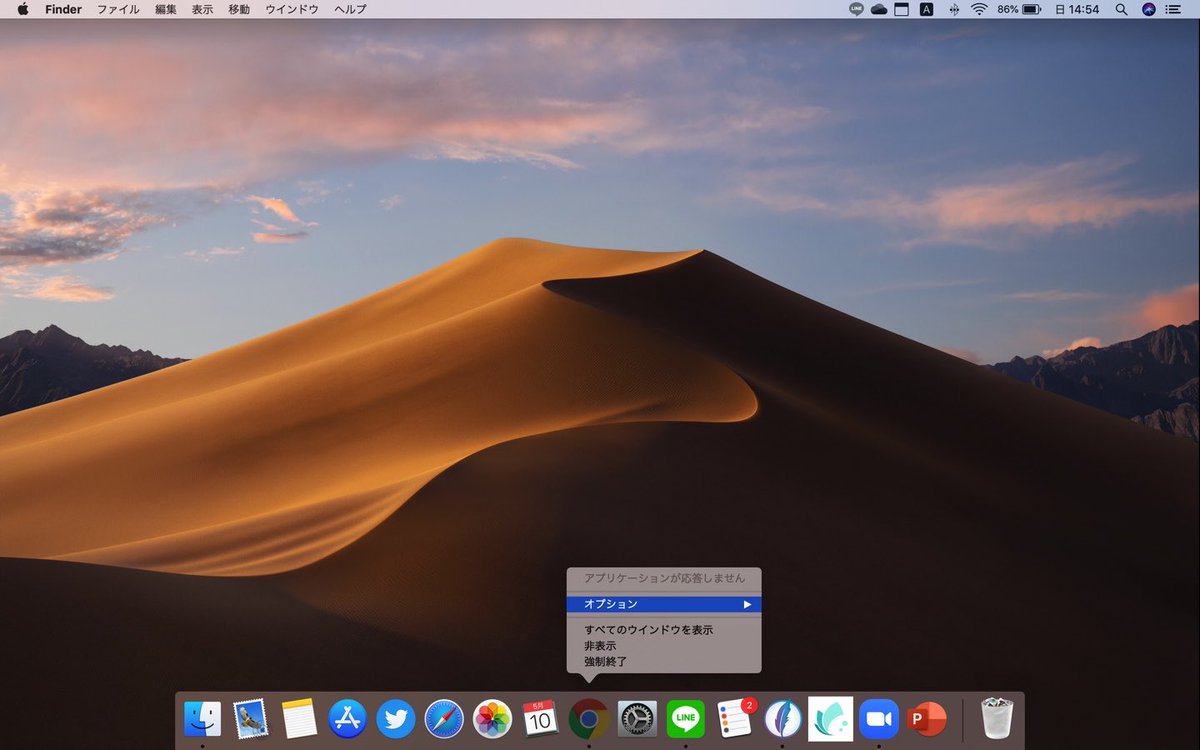1200x750 pixels.
Task: Open the 編集 menu
Action: 166,9
